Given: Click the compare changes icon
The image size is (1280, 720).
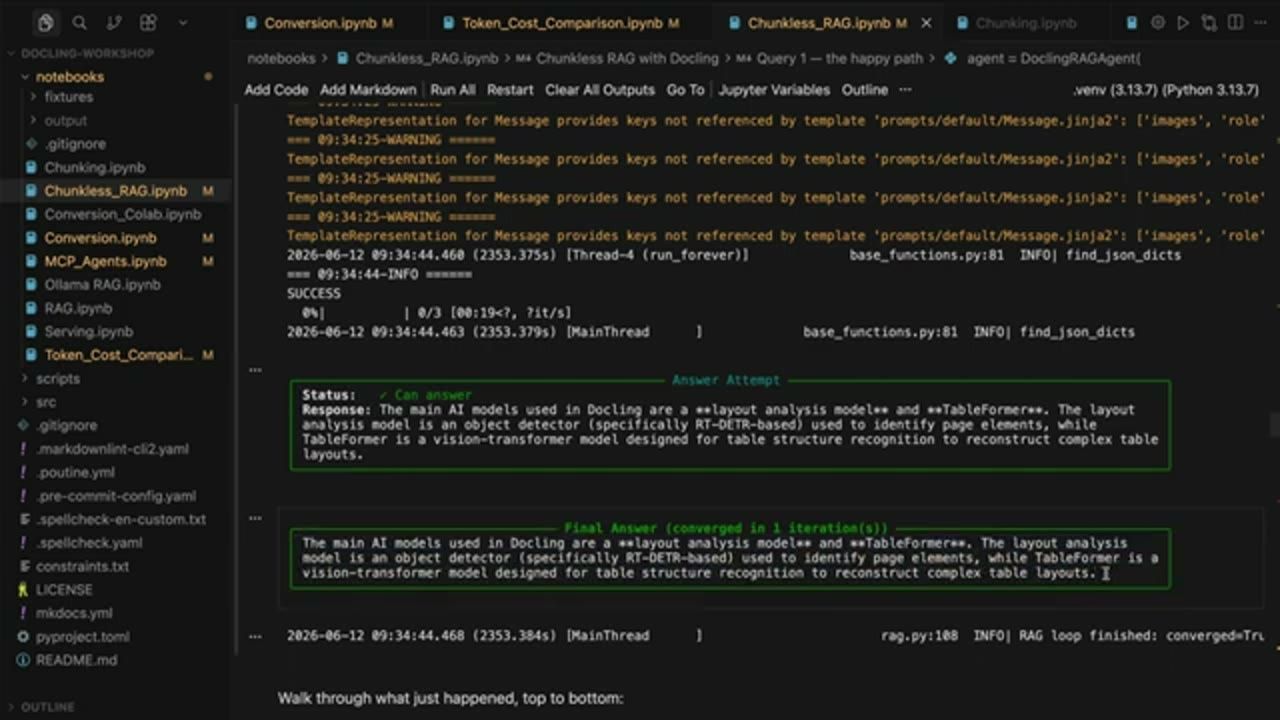Looking at the screenshot, I should point(1209,22).
